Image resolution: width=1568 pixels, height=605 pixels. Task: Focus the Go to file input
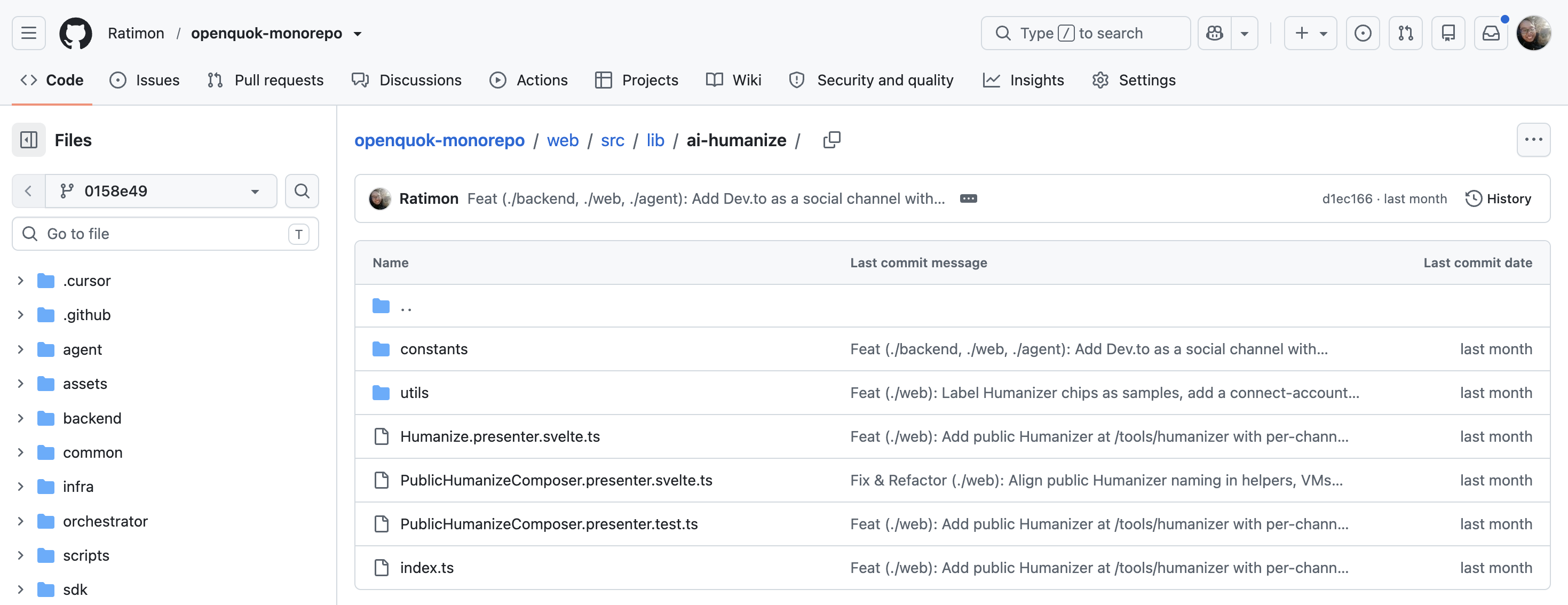(x=165, y=234)
